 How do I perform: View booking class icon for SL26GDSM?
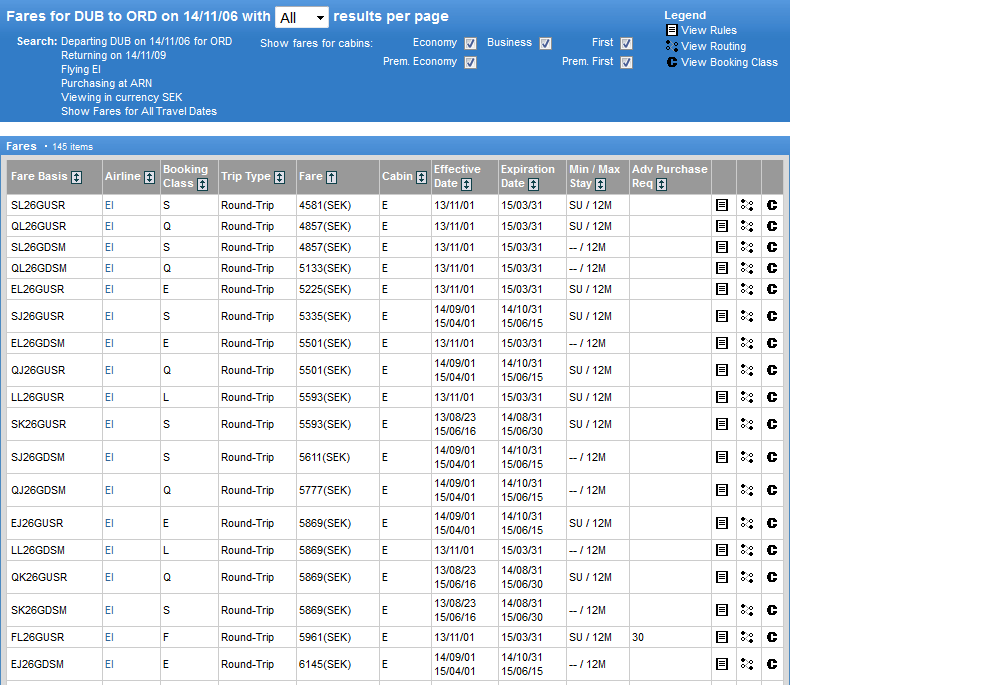pos(772,247)
